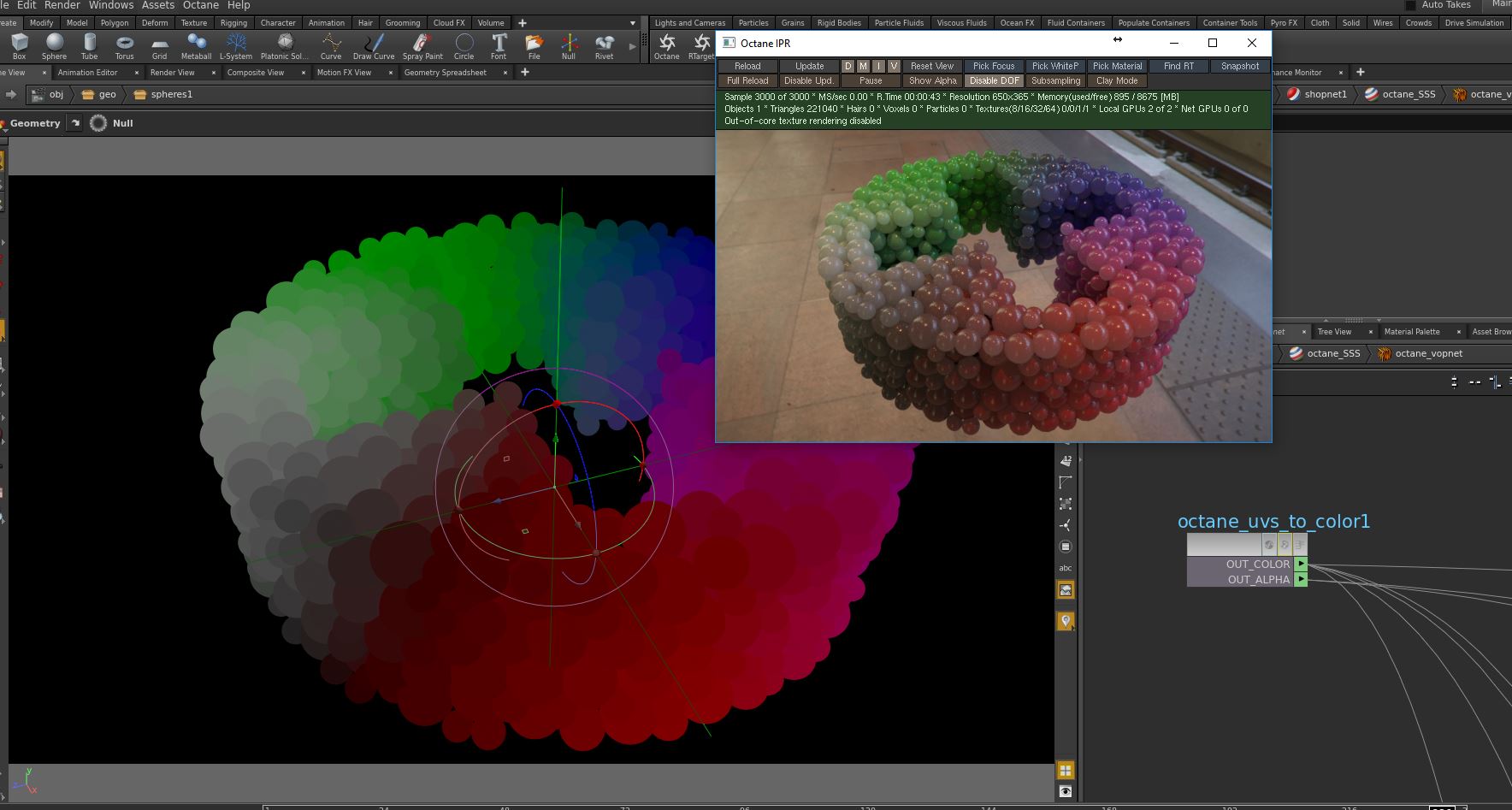Click the Platonic Solids shelf tool
This screenshot has width=1512, height=810.
coord(285,45)
